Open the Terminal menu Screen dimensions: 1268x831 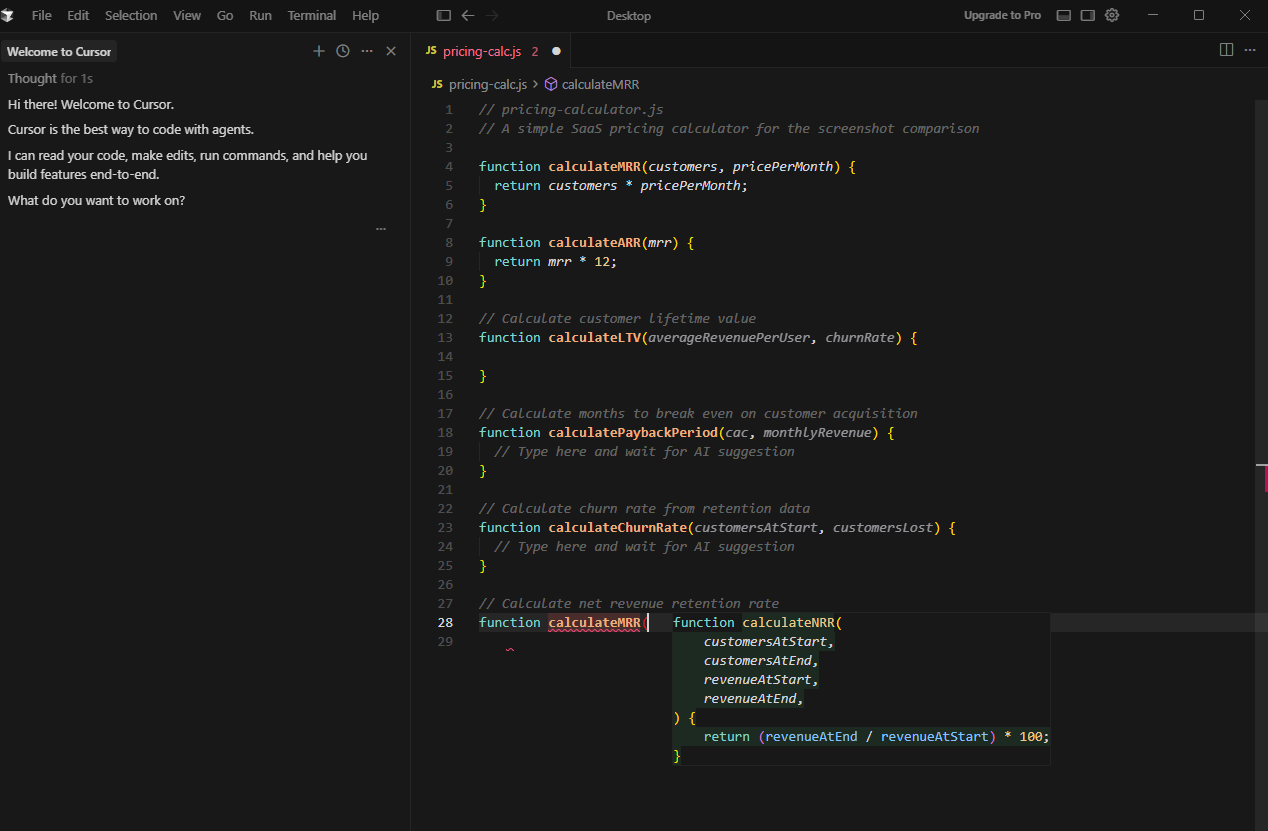tap(312, 15)
